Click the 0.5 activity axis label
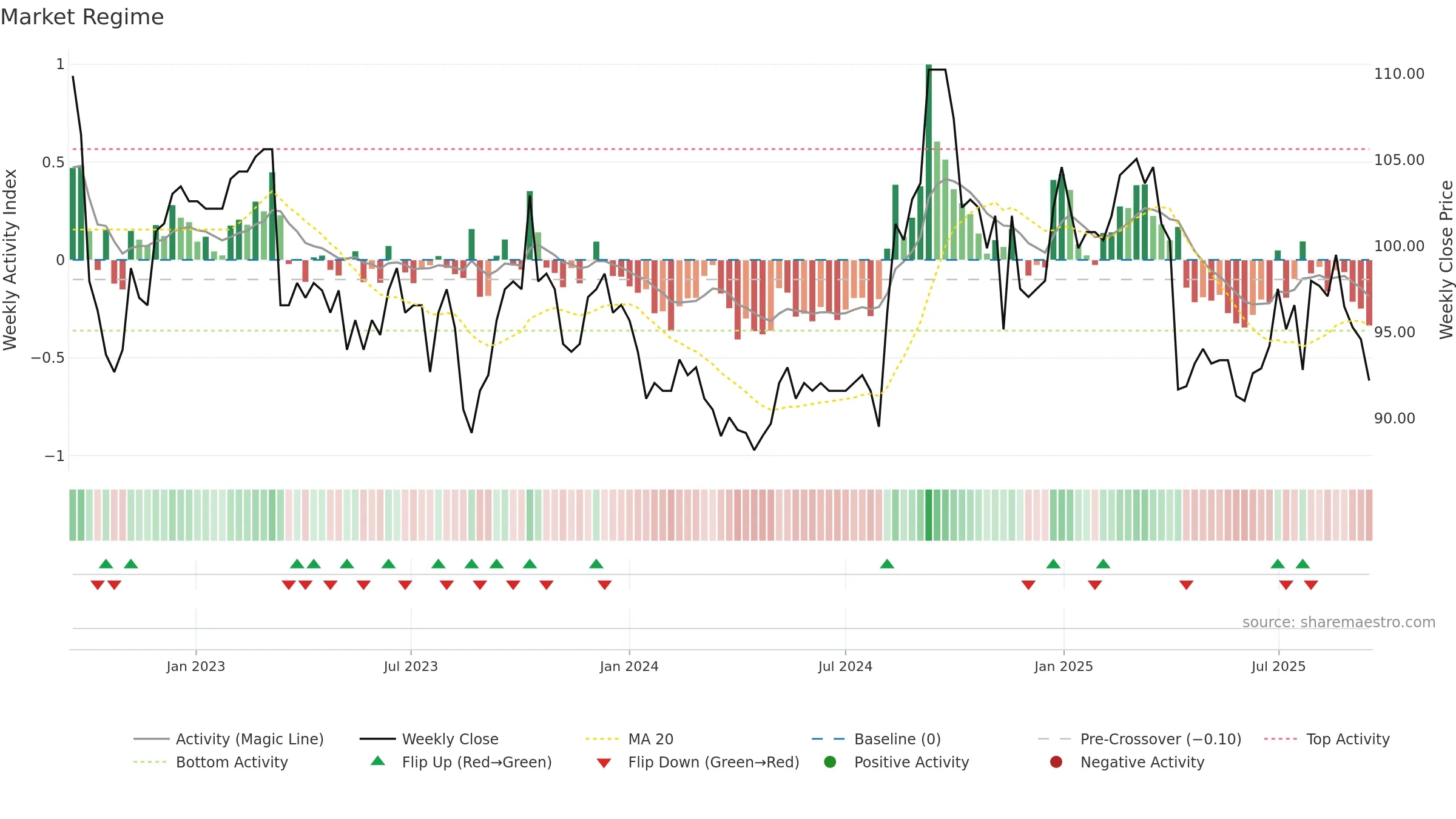The height and width of the screenshot is (819, 1456). tap(53, 163)
